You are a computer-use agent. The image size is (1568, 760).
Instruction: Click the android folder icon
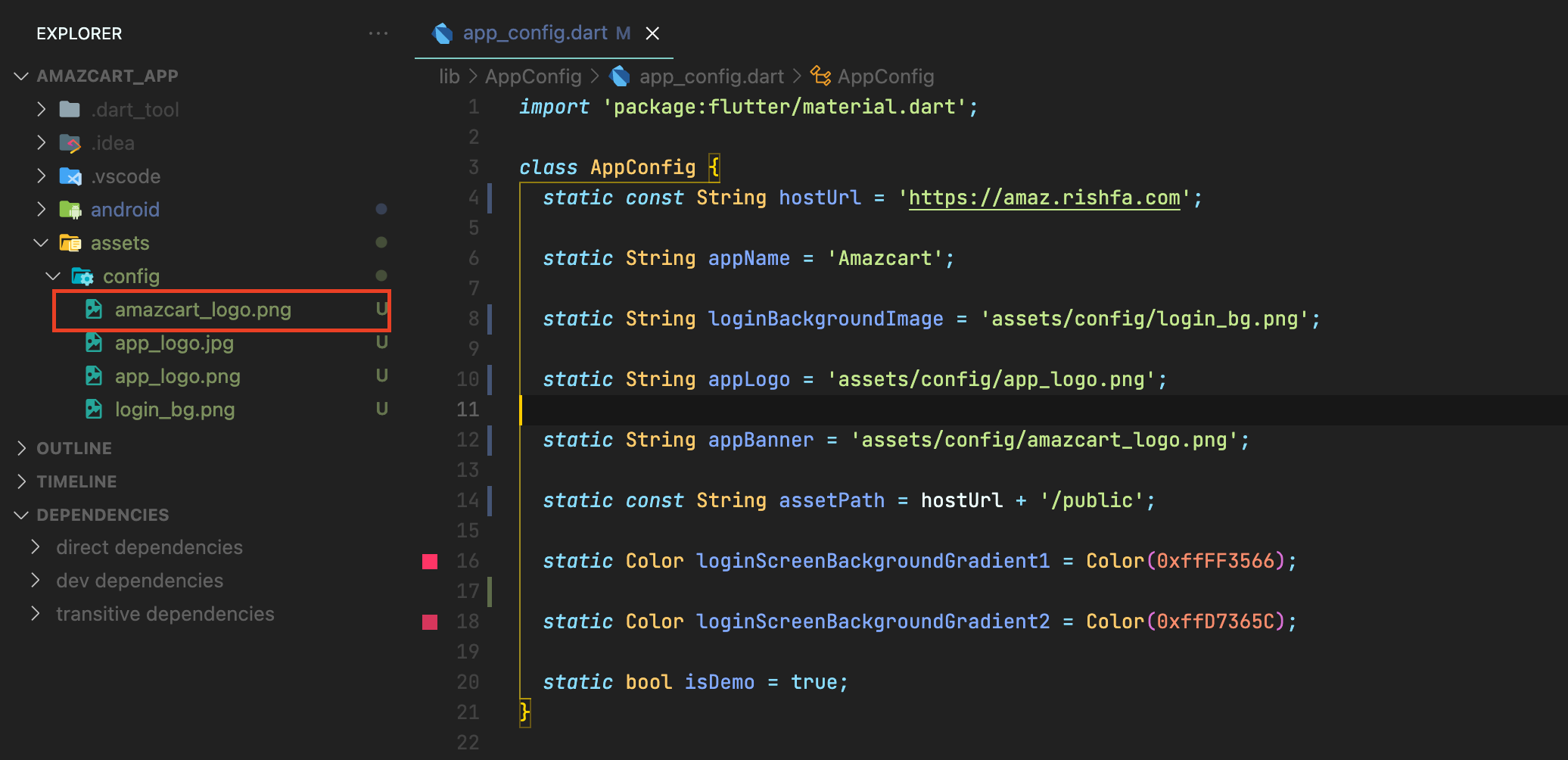pyautogui.click(x=70, y=210)
